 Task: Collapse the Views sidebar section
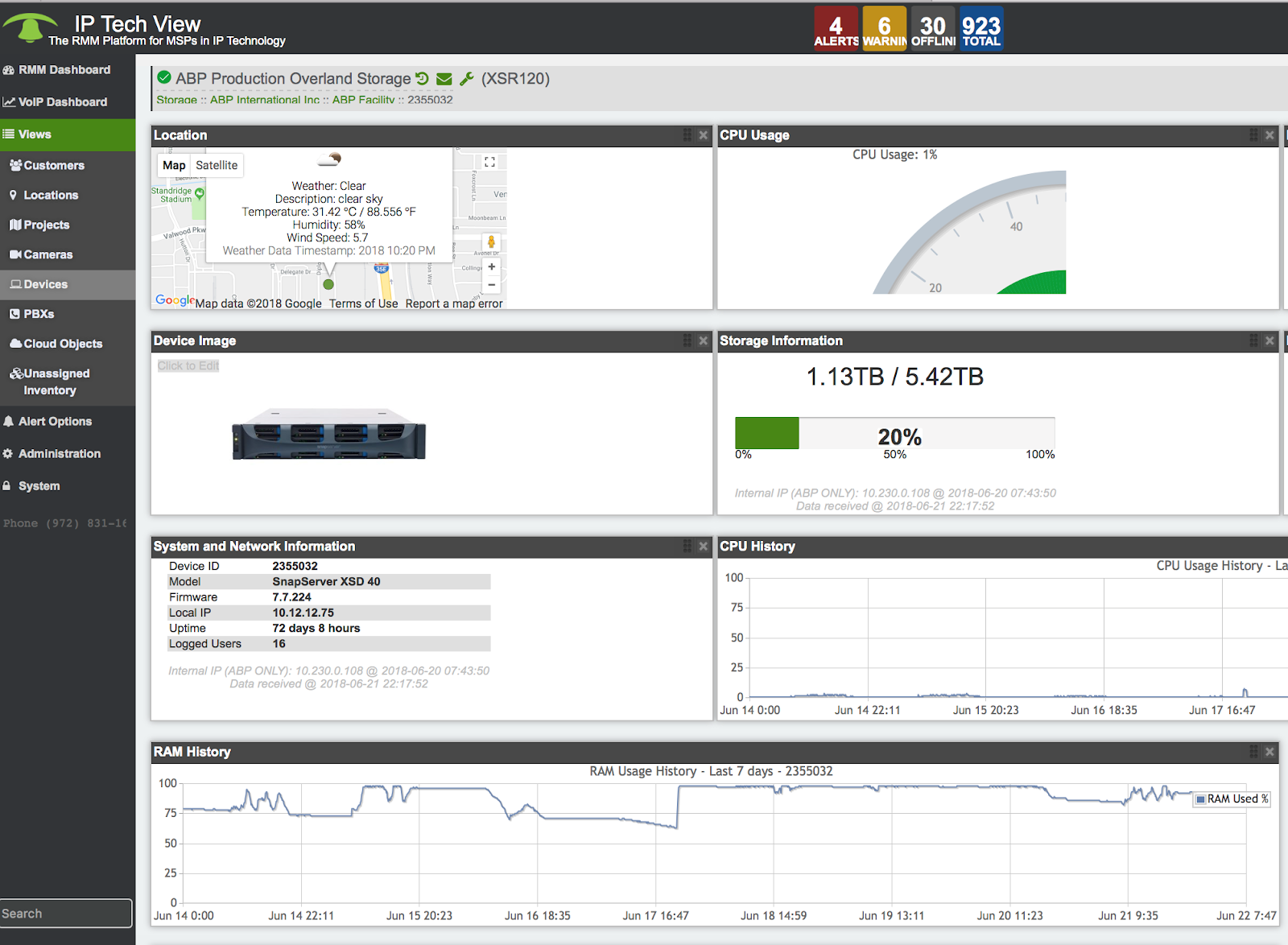point(68,134)
